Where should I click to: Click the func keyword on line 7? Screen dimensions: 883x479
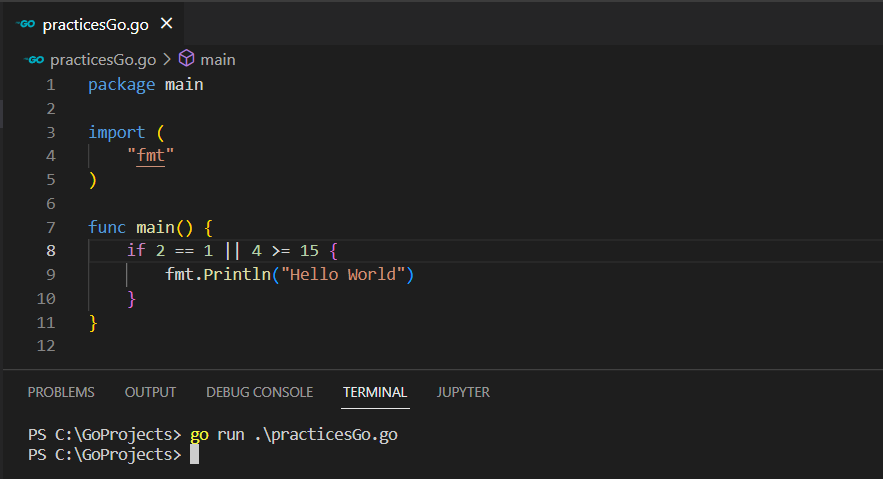point(108,227)
